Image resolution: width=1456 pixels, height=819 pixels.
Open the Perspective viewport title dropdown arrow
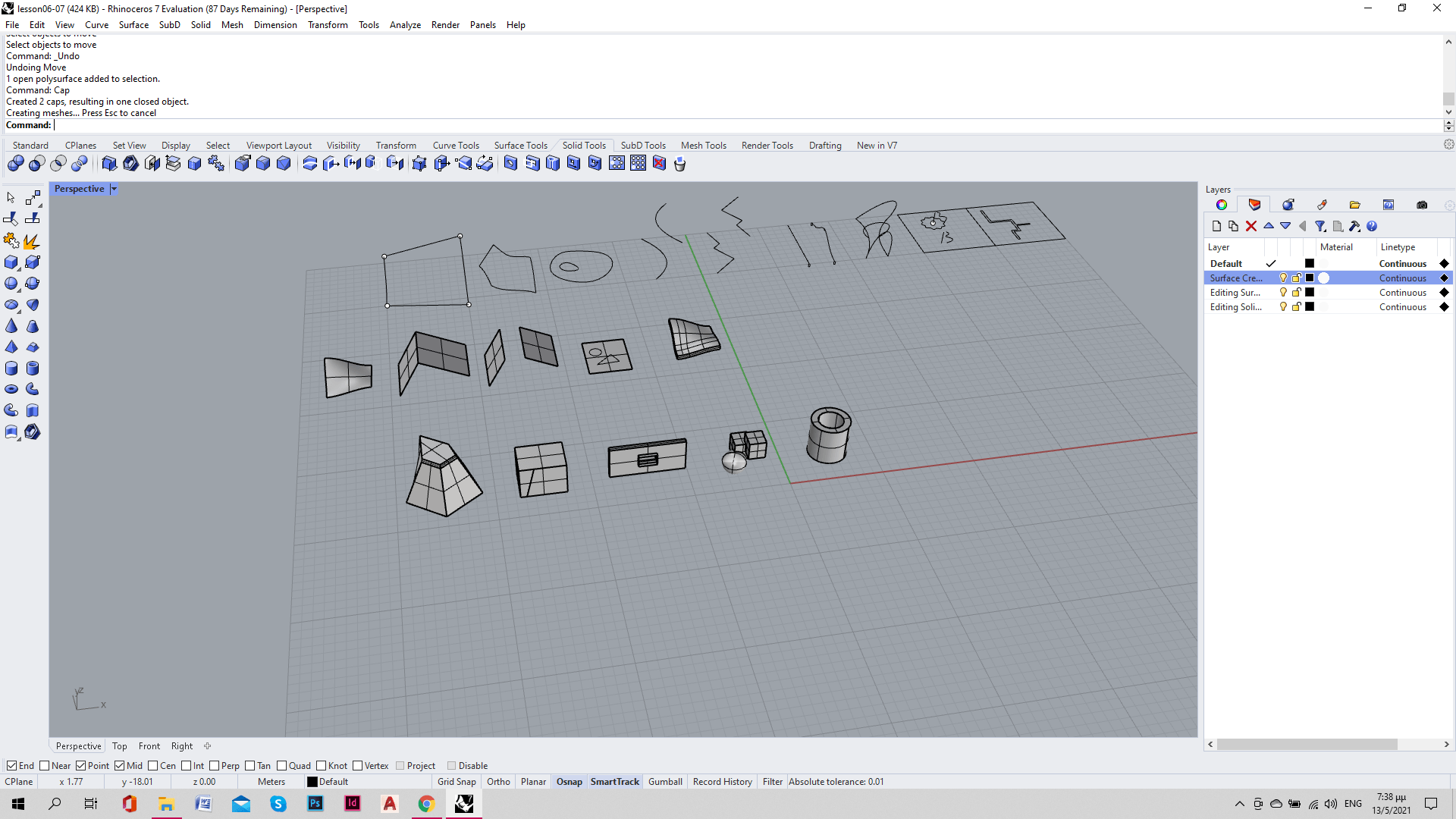pos(114,189)
